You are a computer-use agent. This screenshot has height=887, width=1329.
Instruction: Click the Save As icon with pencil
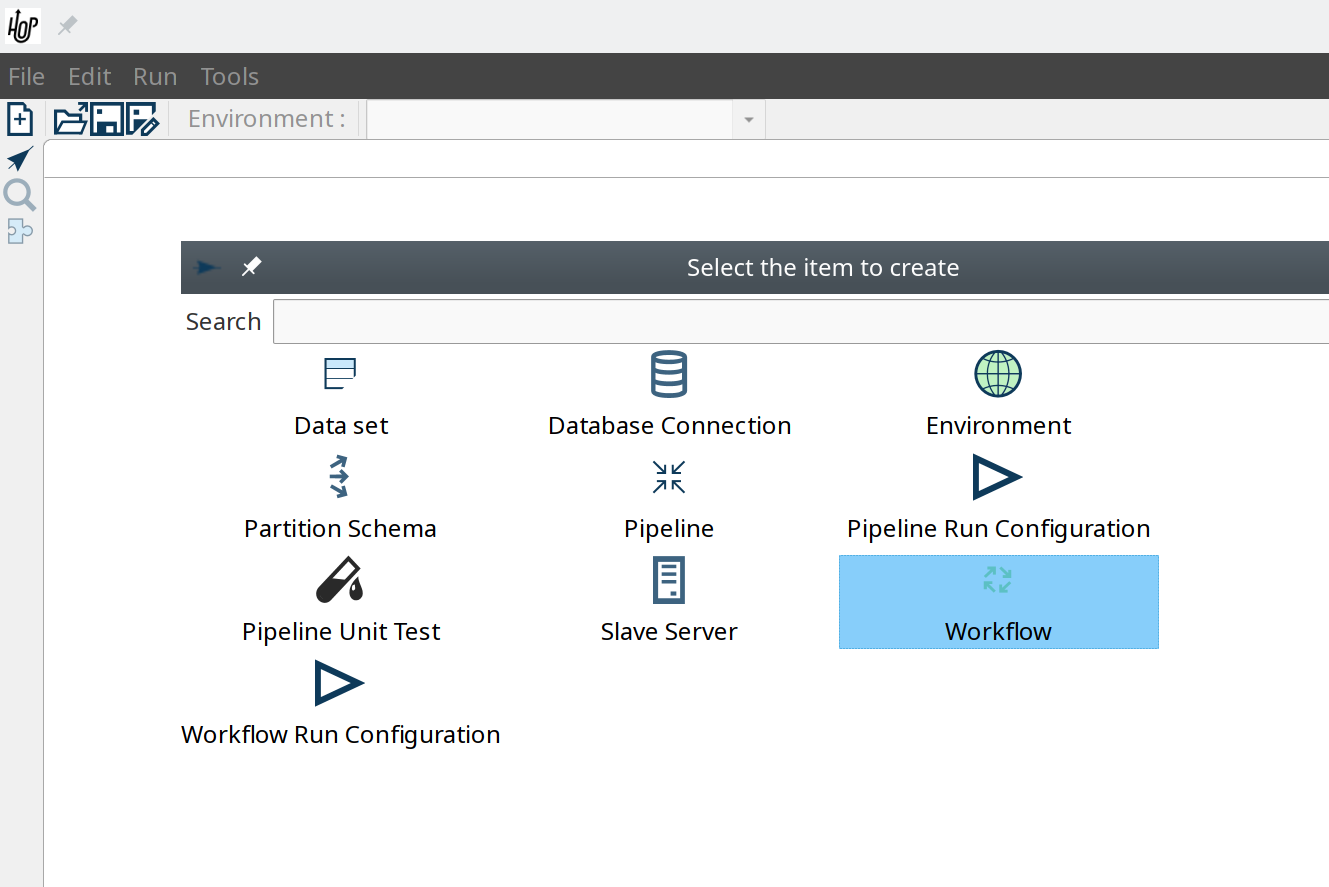(x=142, y=119)
